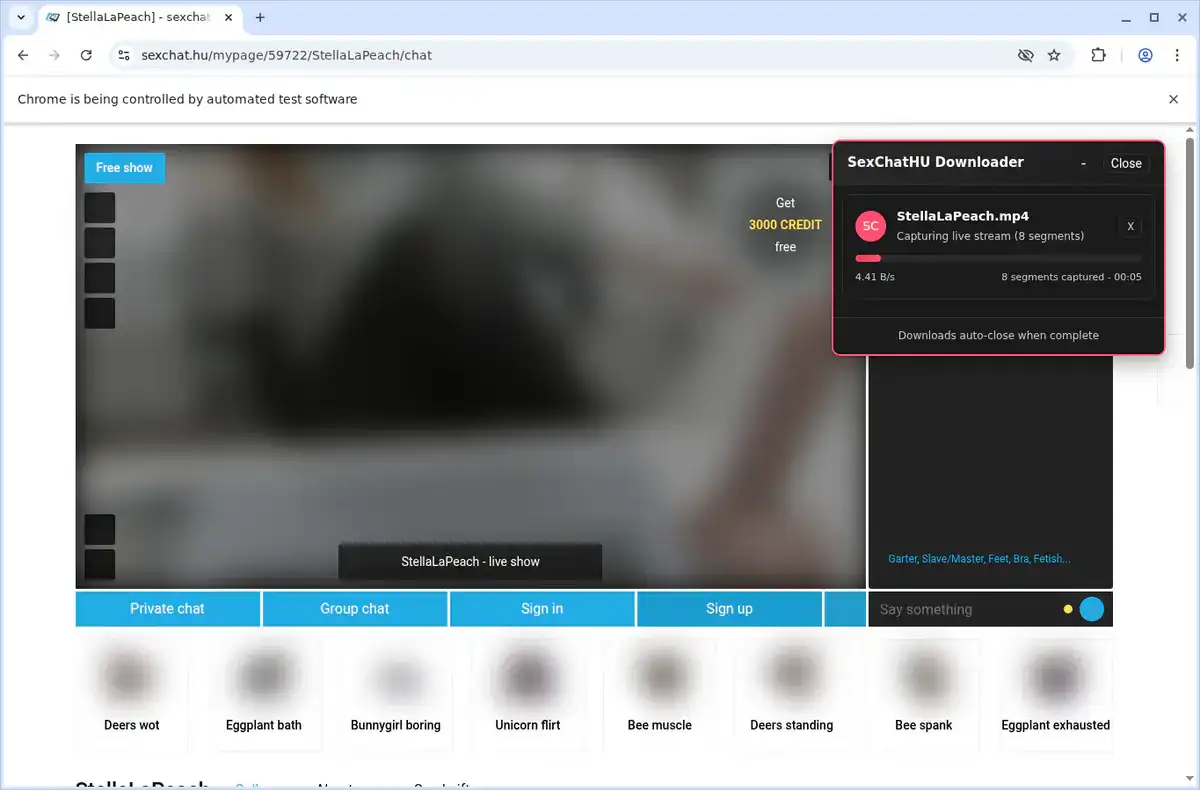This screenshot has width=1200, height=790.
Task: Select the Deers wot sticker
Action: (131, 693)
